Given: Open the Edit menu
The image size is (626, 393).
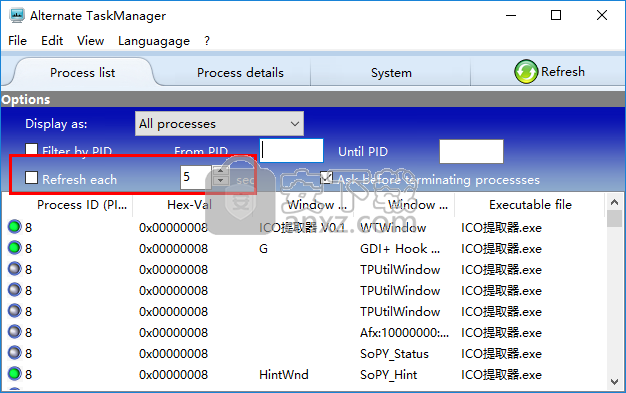Looking at the screenshot, I should point(52,41).
